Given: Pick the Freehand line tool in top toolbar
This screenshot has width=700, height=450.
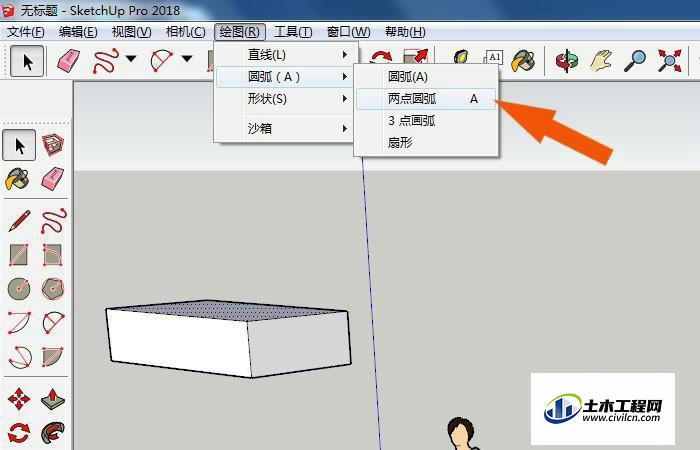Looking at the screenshot, I should tap(105, 61).
